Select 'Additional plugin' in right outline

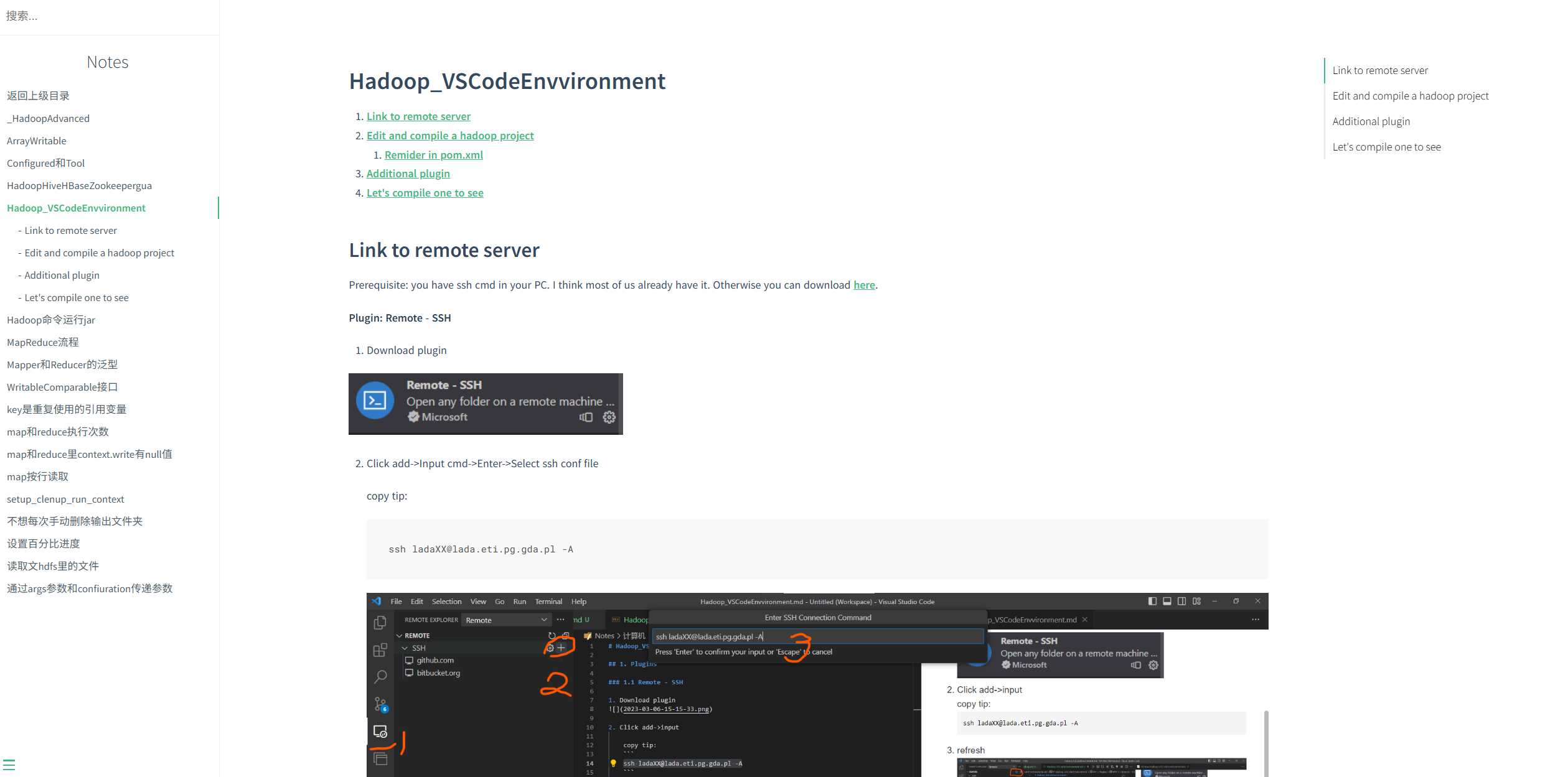click(1371, 121)
